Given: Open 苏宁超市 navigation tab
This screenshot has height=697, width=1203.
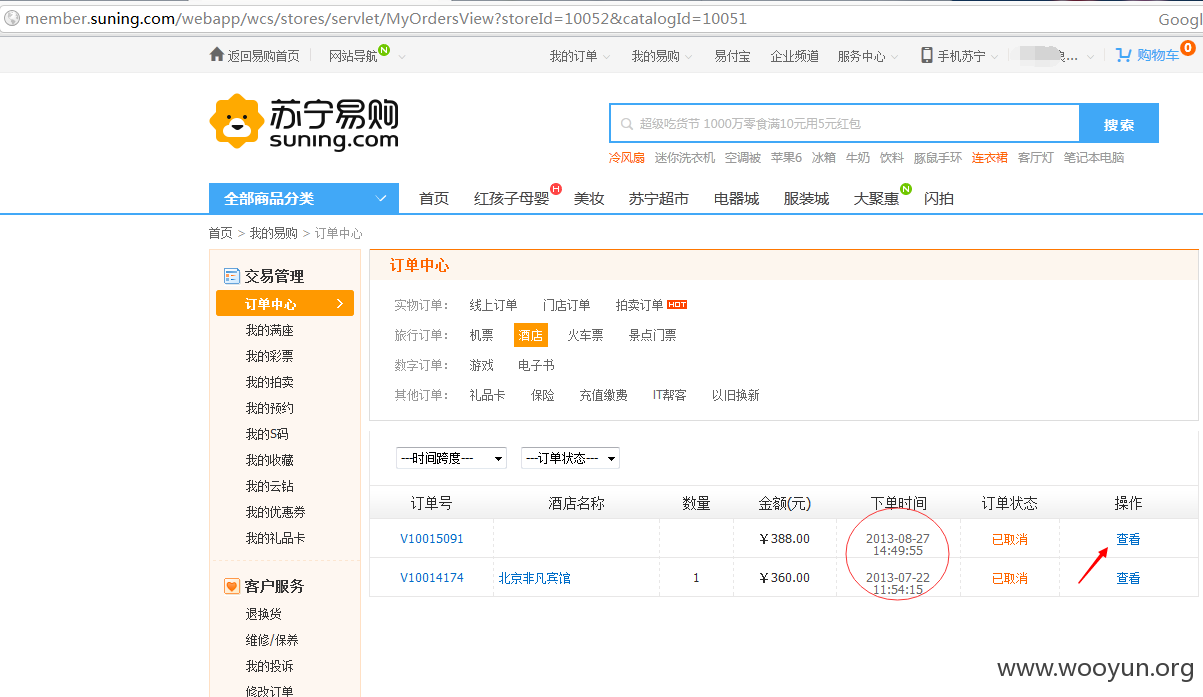Looking at the screenshot, I should click(658, 198).
